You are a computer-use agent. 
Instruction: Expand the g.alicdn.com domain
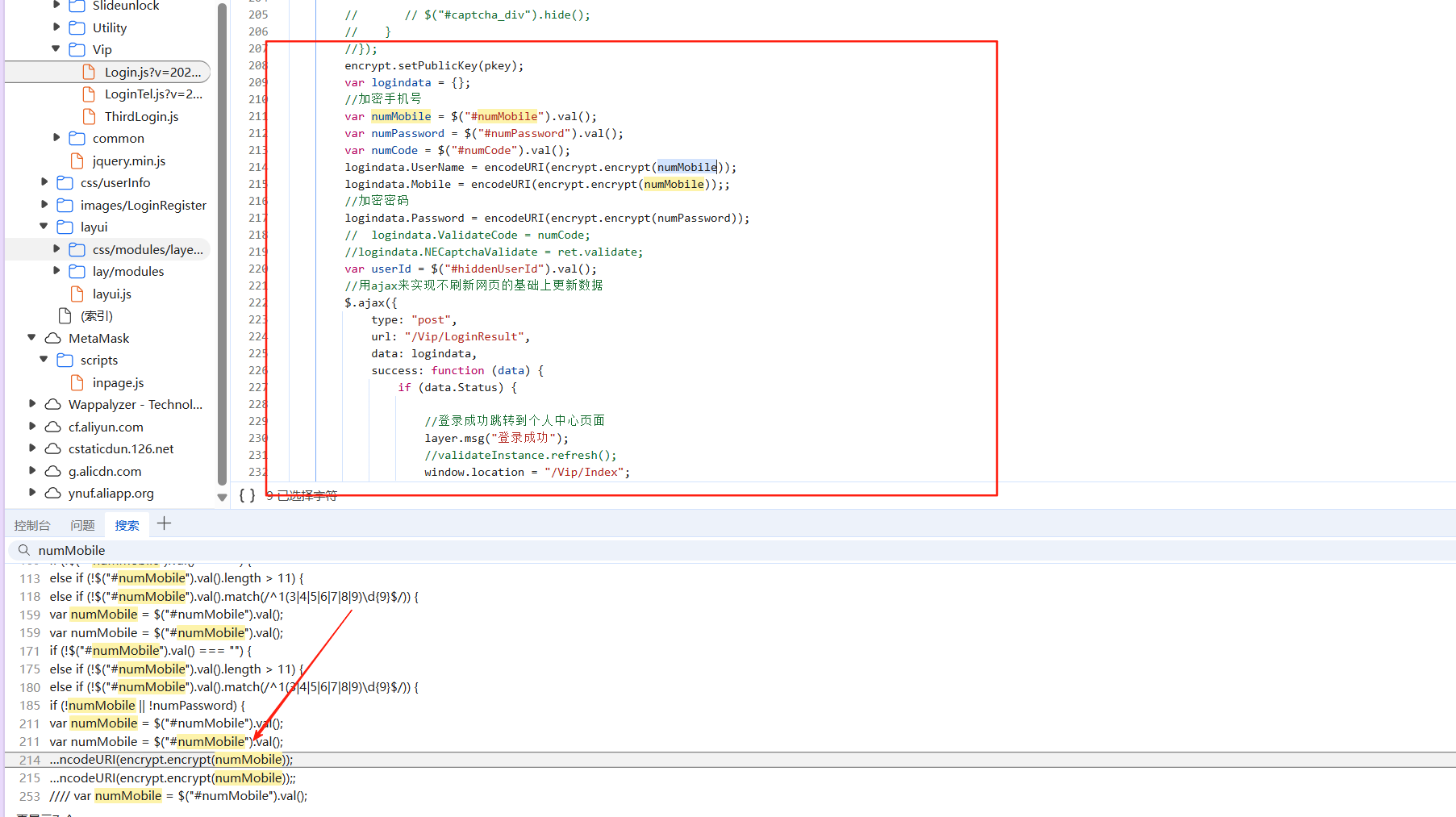click(31, 471)
